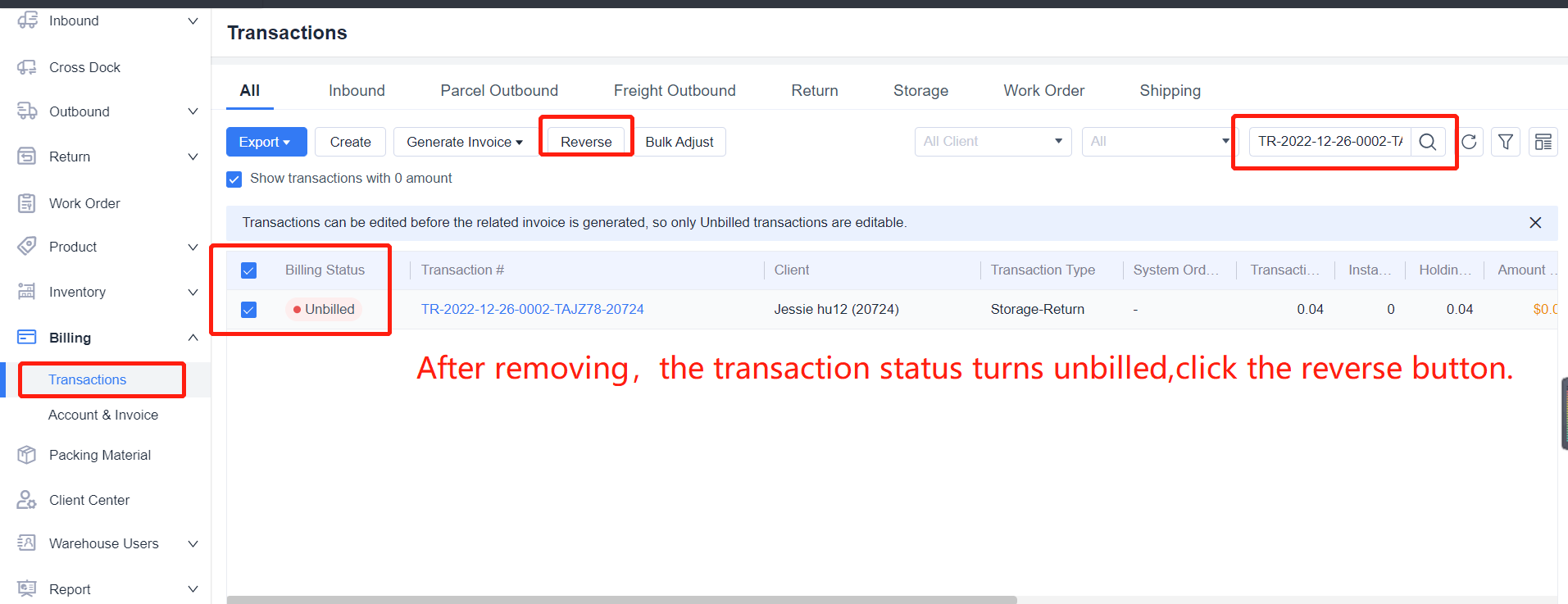
Task: Expand the Report sidebar menu chevron
Action: click(x=193, y=588)
